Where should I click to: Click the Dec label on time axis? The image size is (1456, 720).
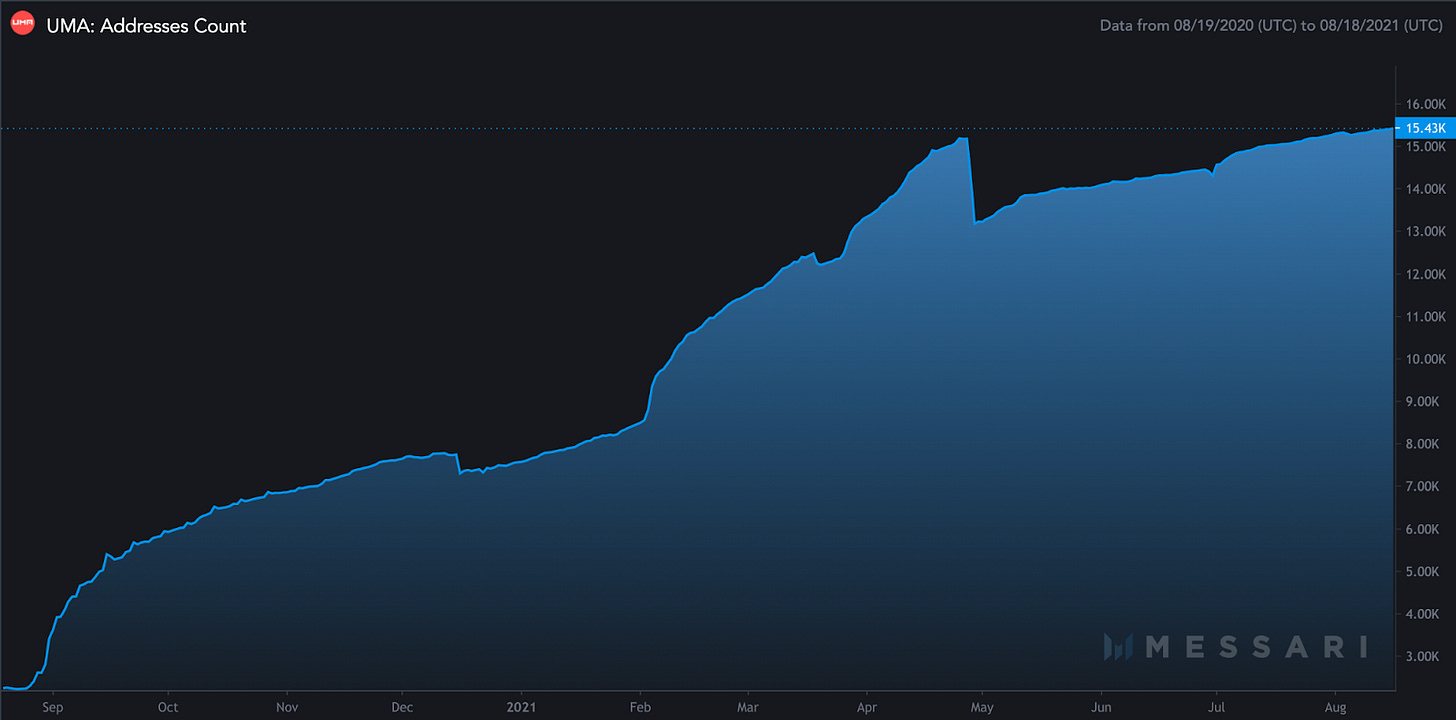[x=402, y=705]
